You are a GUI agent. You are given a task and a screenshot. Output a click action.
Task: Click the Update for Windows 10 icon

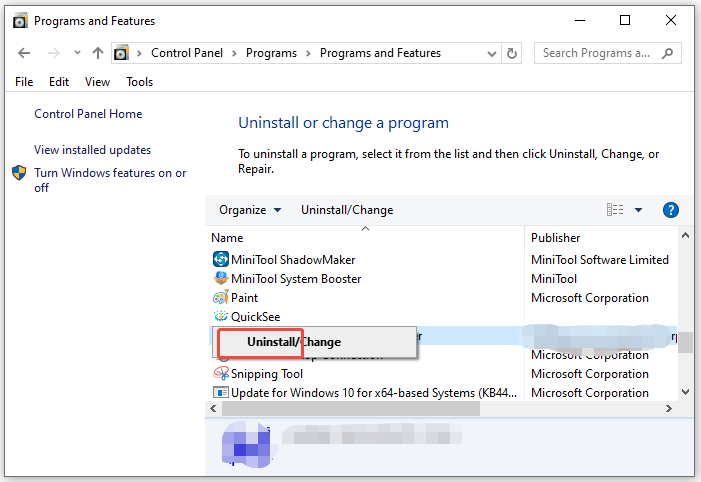(x=220, y=393)
